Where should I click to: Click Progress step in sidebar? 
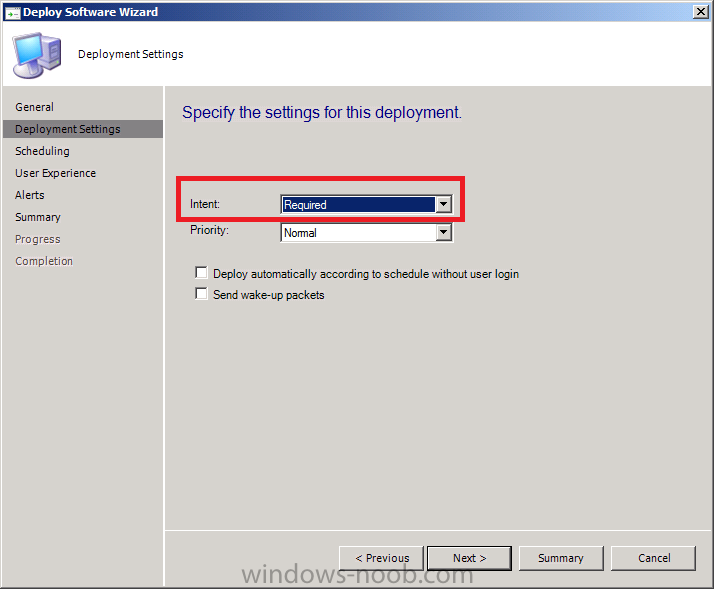coord(38,239)
